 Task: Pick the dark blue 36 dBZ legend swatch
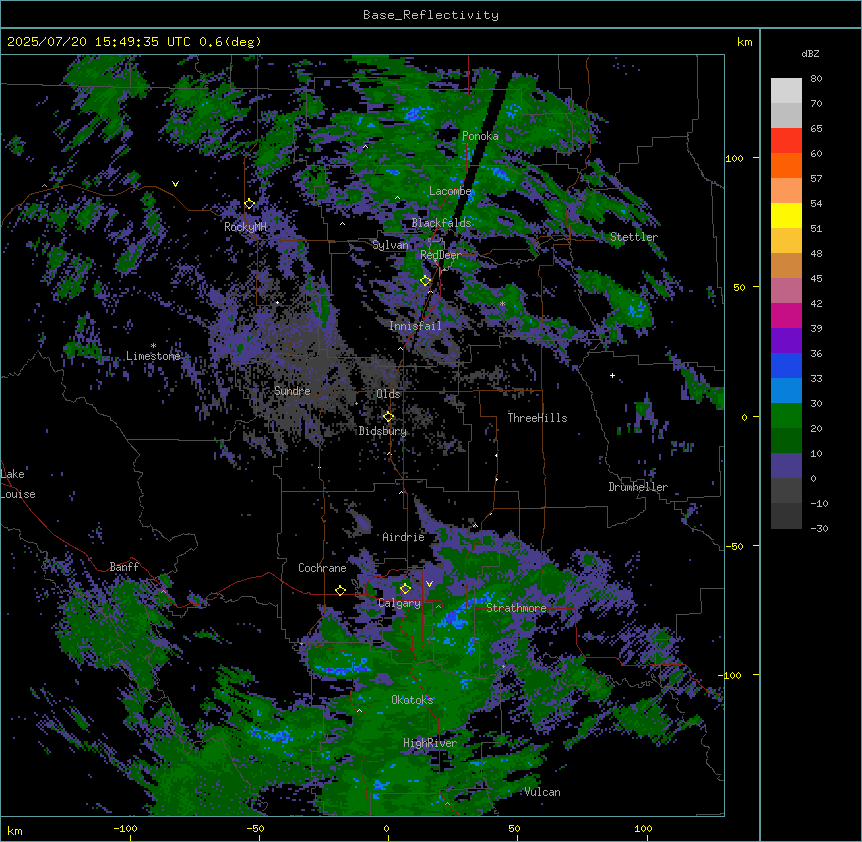click(786, 365)
